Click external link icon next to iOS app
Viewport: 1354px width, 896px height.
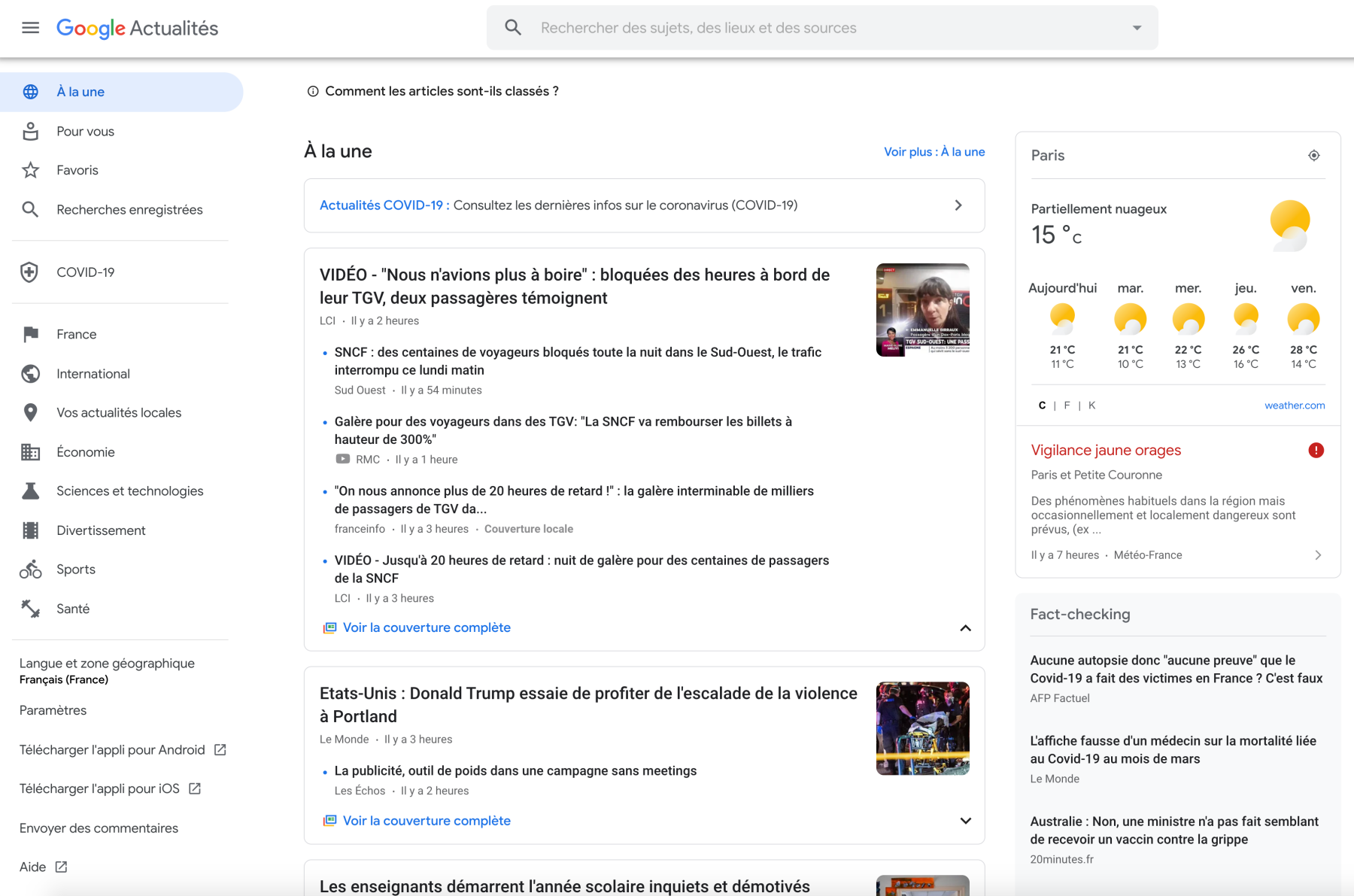coord(195,788)
